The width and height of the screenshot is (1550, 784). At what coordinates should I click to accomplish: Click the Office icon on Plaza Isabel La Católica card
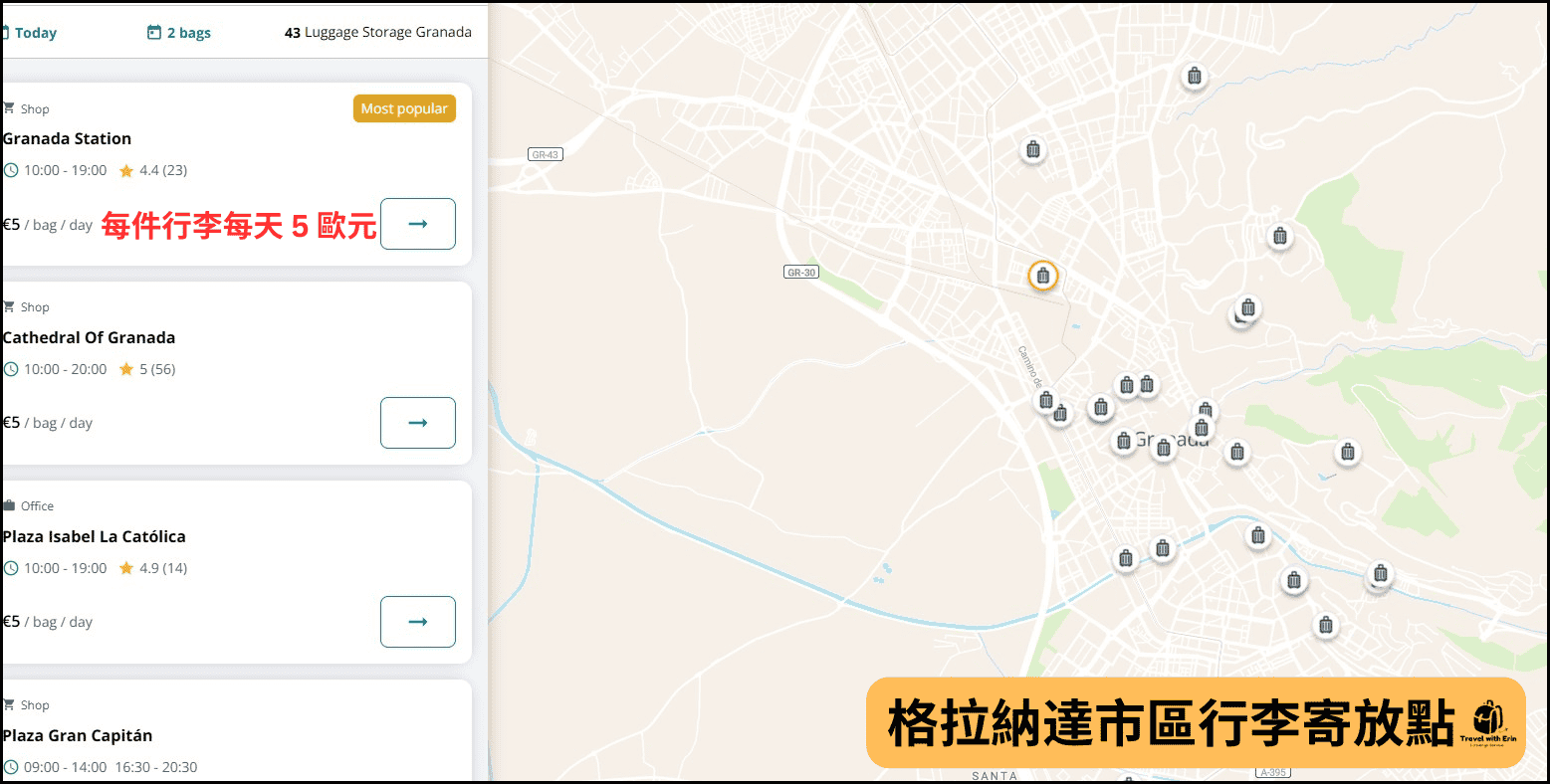point(9,505)
